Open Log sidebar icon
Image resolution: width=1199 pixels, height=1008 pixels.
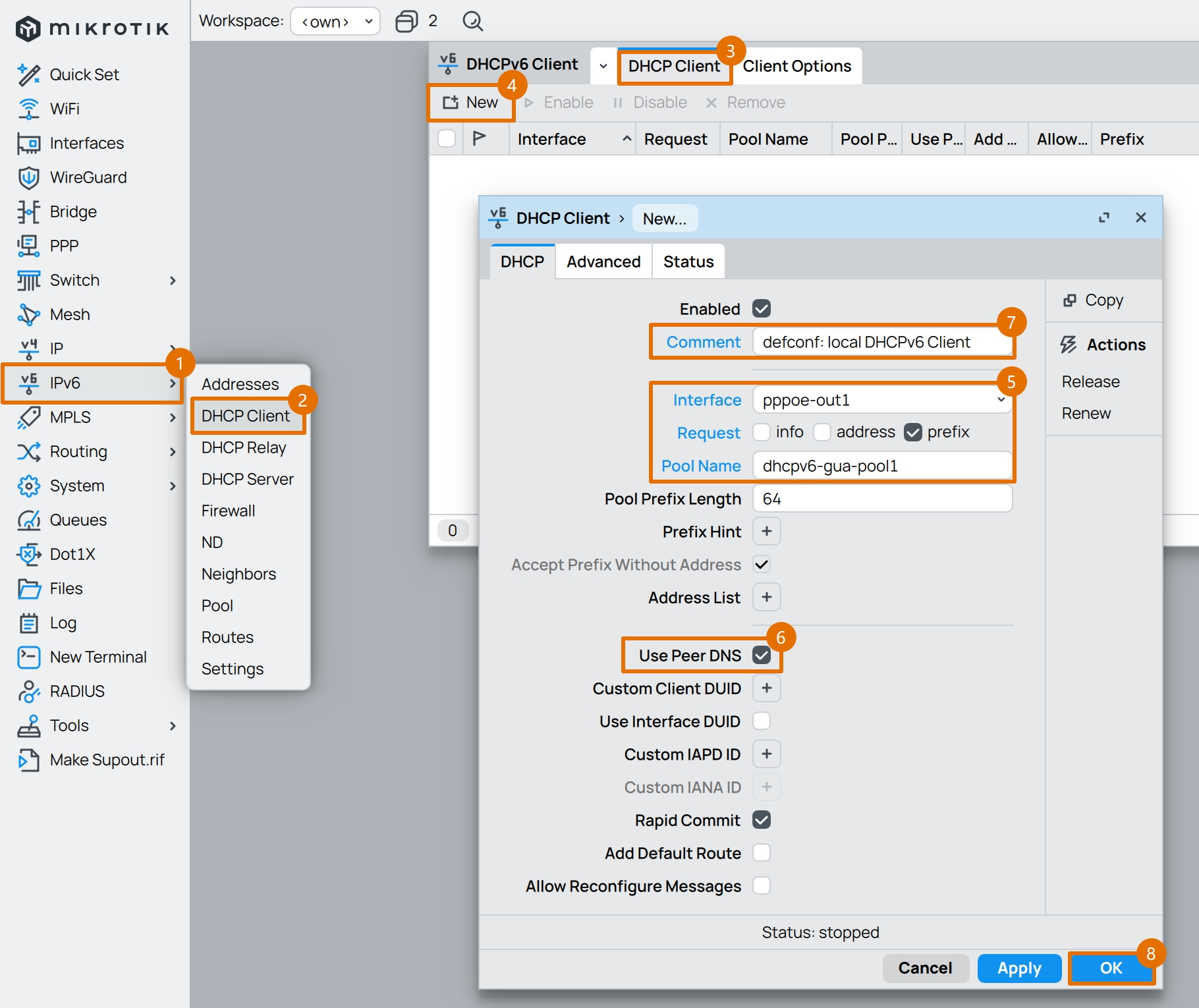coord(29,623)
